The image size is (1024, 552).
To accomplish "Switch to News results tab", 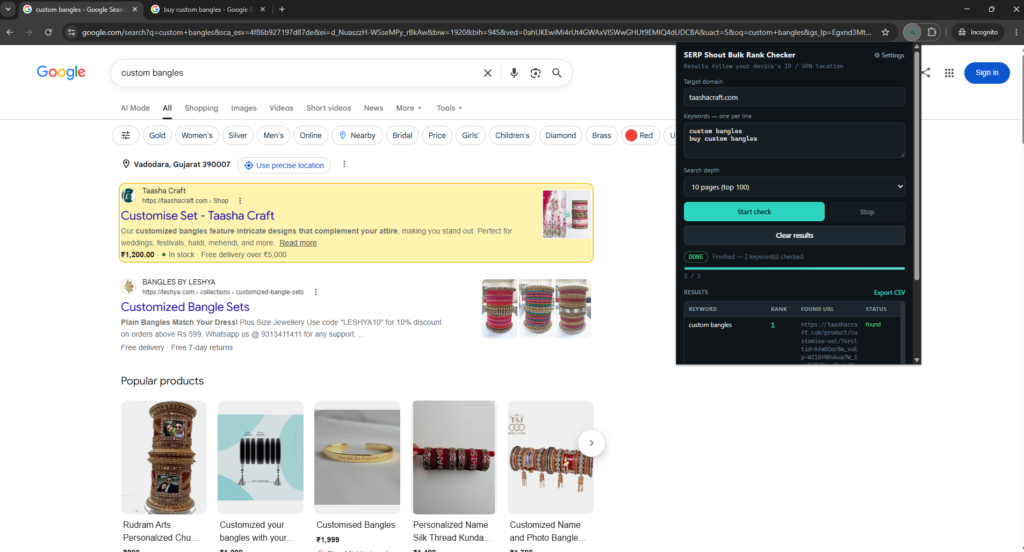I will (x=374, y=108).
